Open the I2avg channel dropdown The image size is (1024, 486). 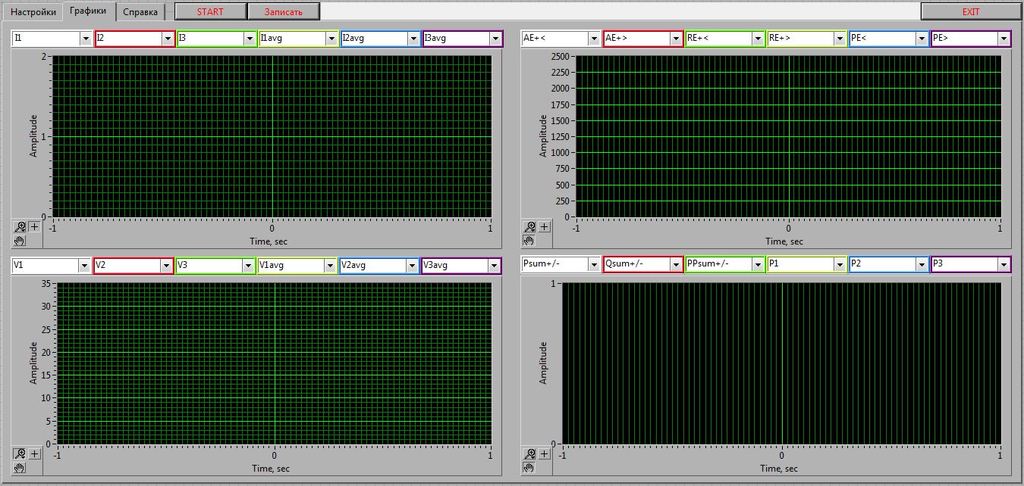point(381,39)
